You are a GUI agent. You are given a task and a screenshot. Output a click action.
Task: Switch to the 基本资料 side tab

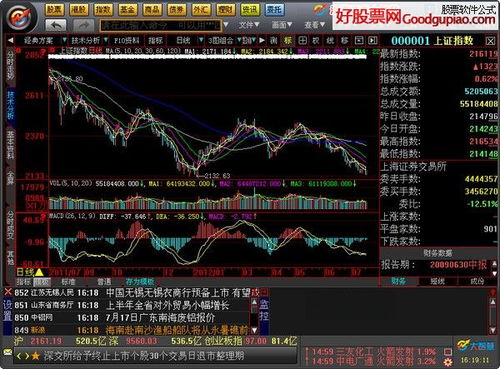(x=11, y=145)
